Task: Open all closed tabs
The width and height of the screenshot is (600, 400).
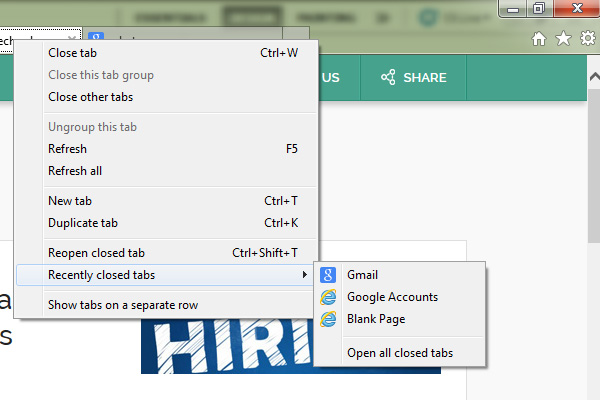Action: (400, 353)
